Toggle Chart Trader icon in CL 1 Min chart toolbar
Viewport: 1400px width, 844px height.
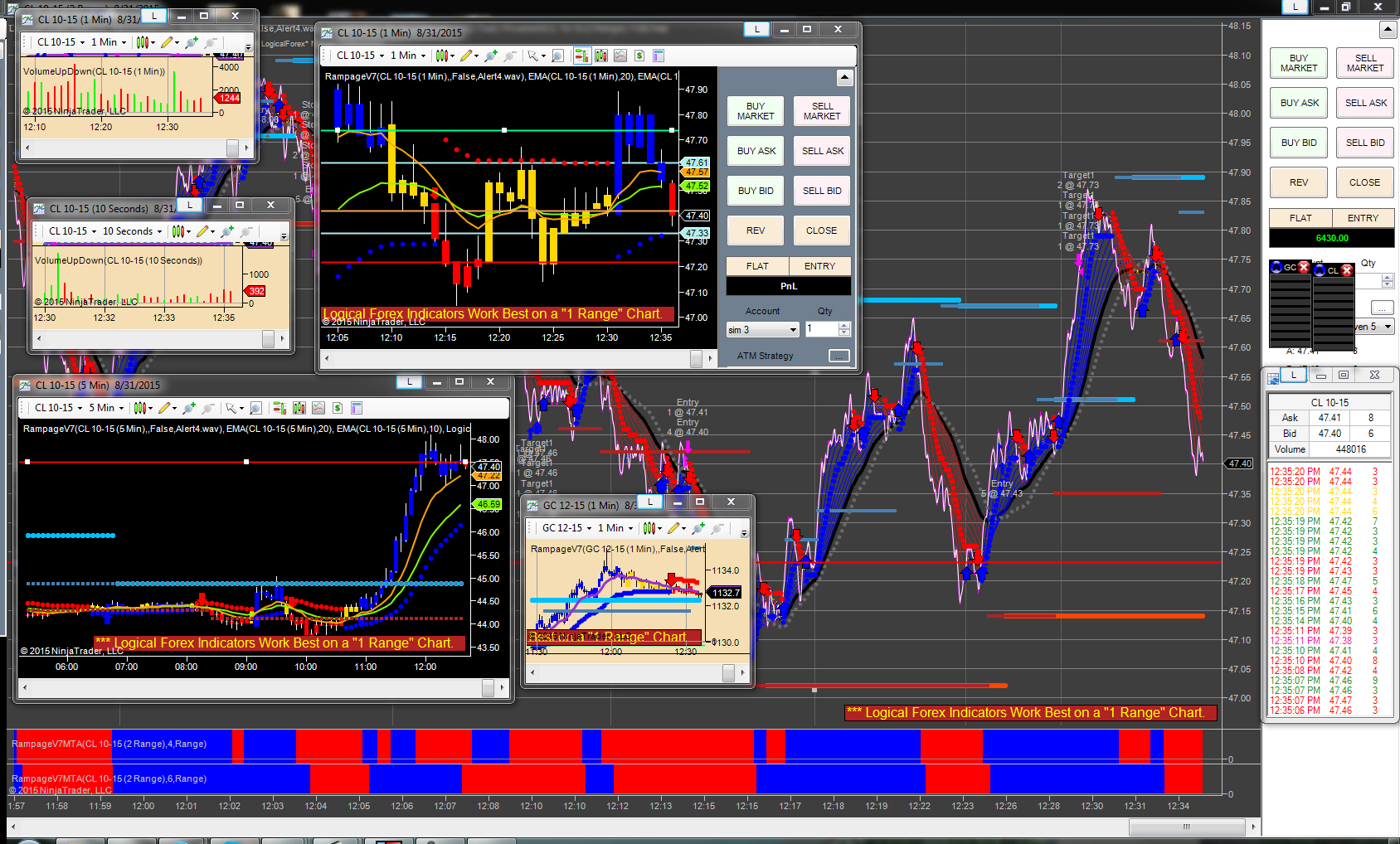coord(581,56)
